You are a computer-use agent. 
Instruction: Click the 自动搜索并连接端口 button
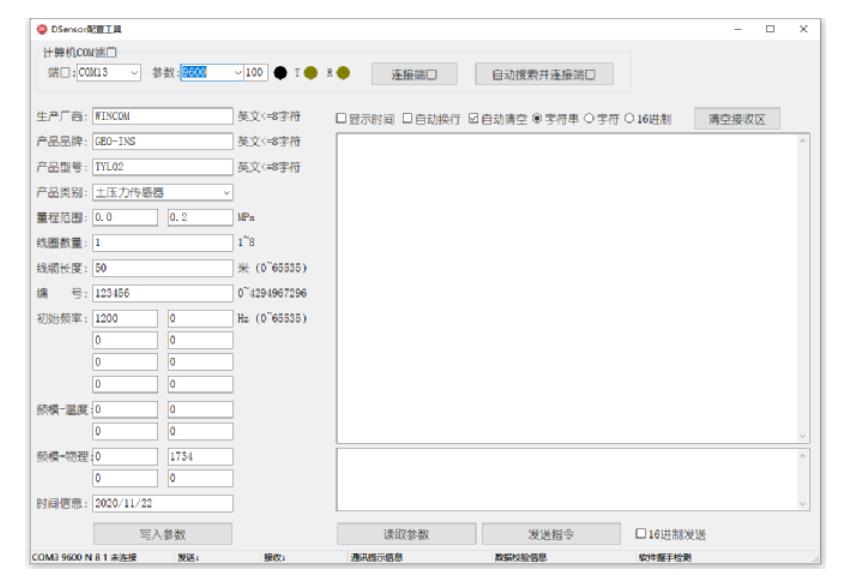[x=544, y=74]
